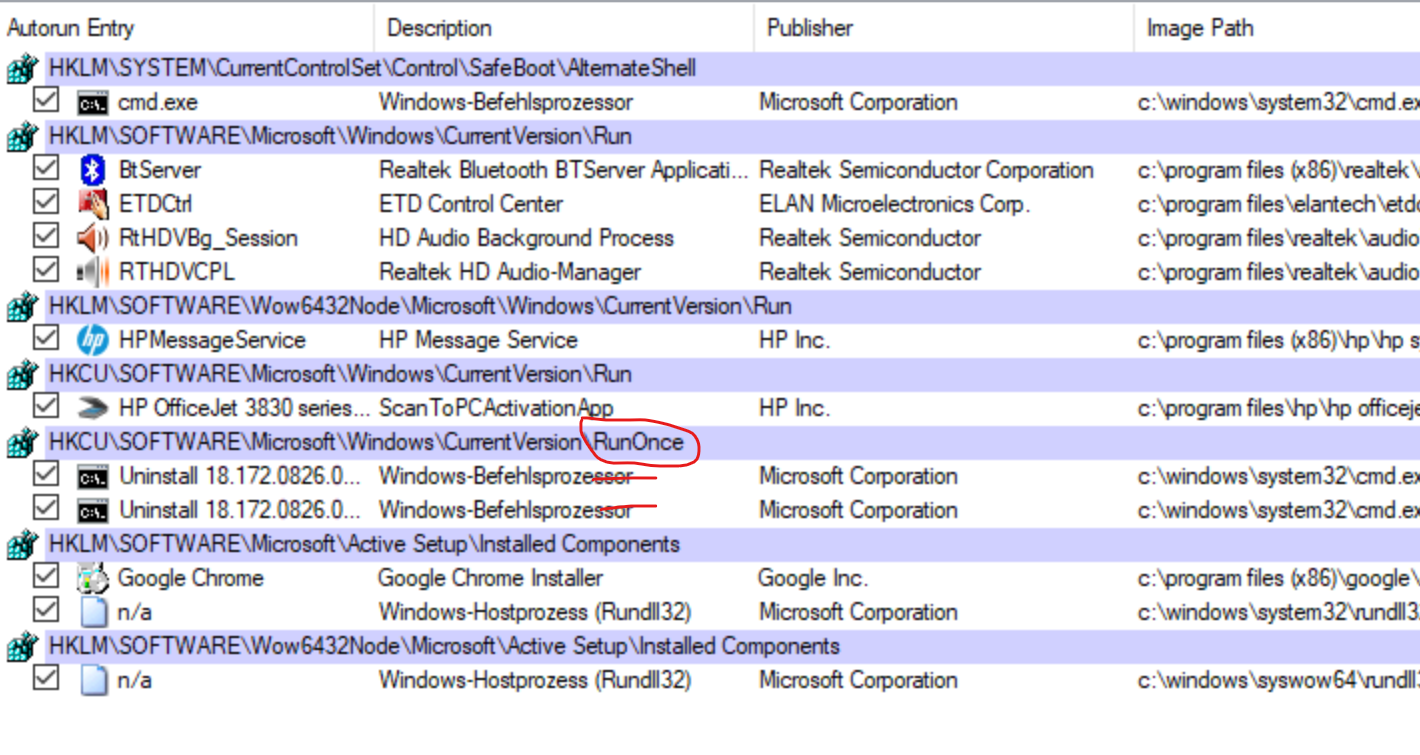This screenshot has width=1420, height=755.
Task: Click the 'HP Inc.' publisher in the HPMessageService row
Action: (x=794, y=340)
